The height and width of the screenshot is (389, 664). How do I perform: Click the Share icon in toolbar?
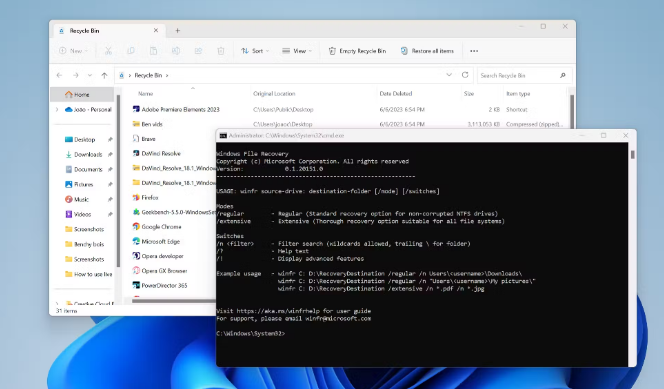198,51
